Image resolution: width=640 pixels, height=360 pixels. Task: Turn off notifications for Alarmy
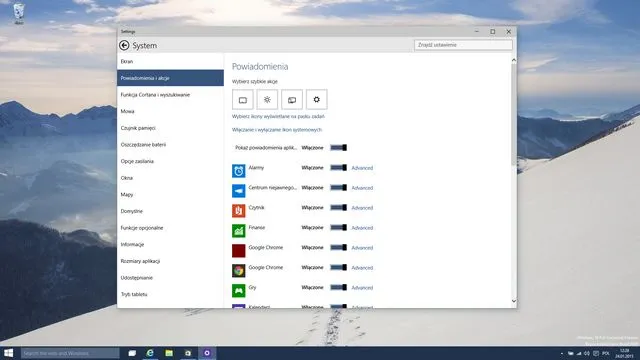(x=338, y=168)
